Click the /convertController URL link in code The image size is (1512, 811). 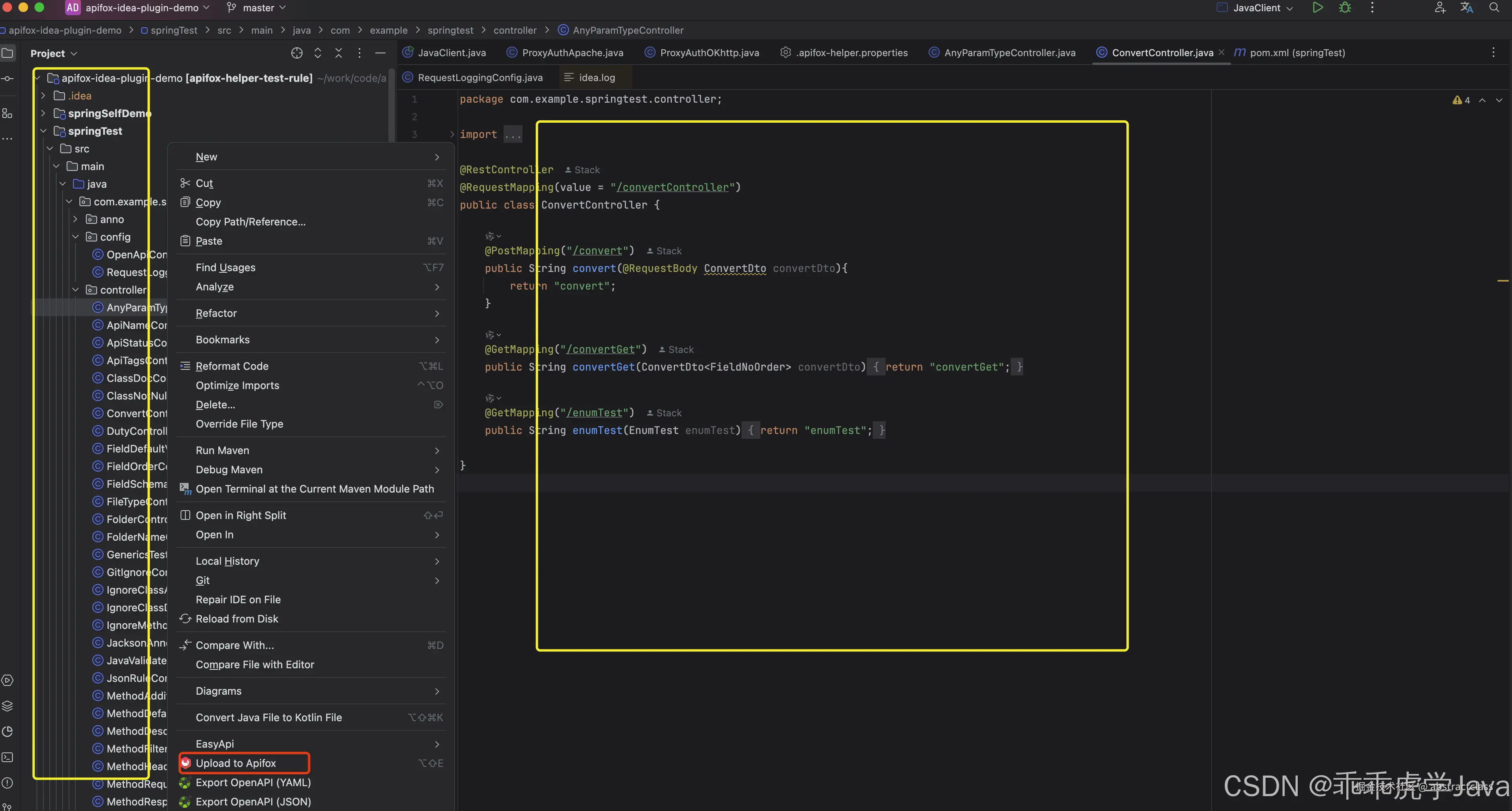tap(673, 187)
